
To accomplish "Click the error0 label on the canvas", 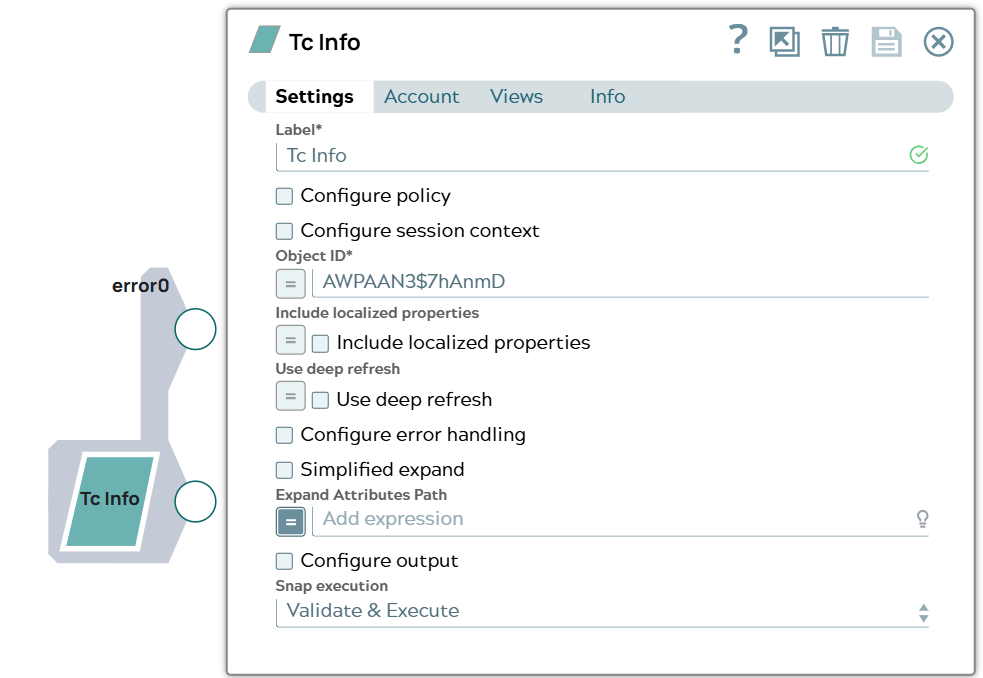I will pos(140,286).
